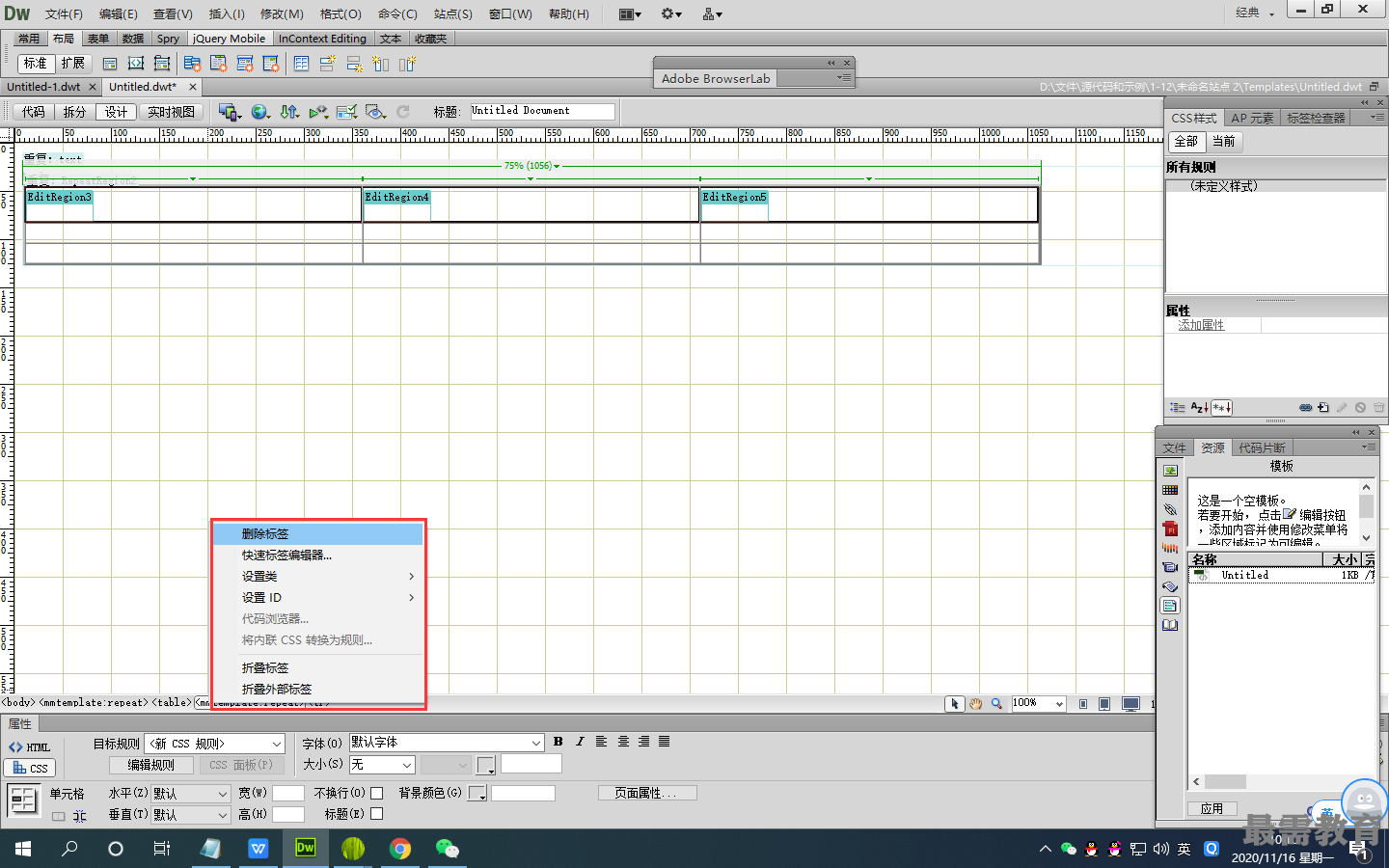Choose 删除标签 from the context menu
The image size is (1389, 868).
(x=318, y=534)
